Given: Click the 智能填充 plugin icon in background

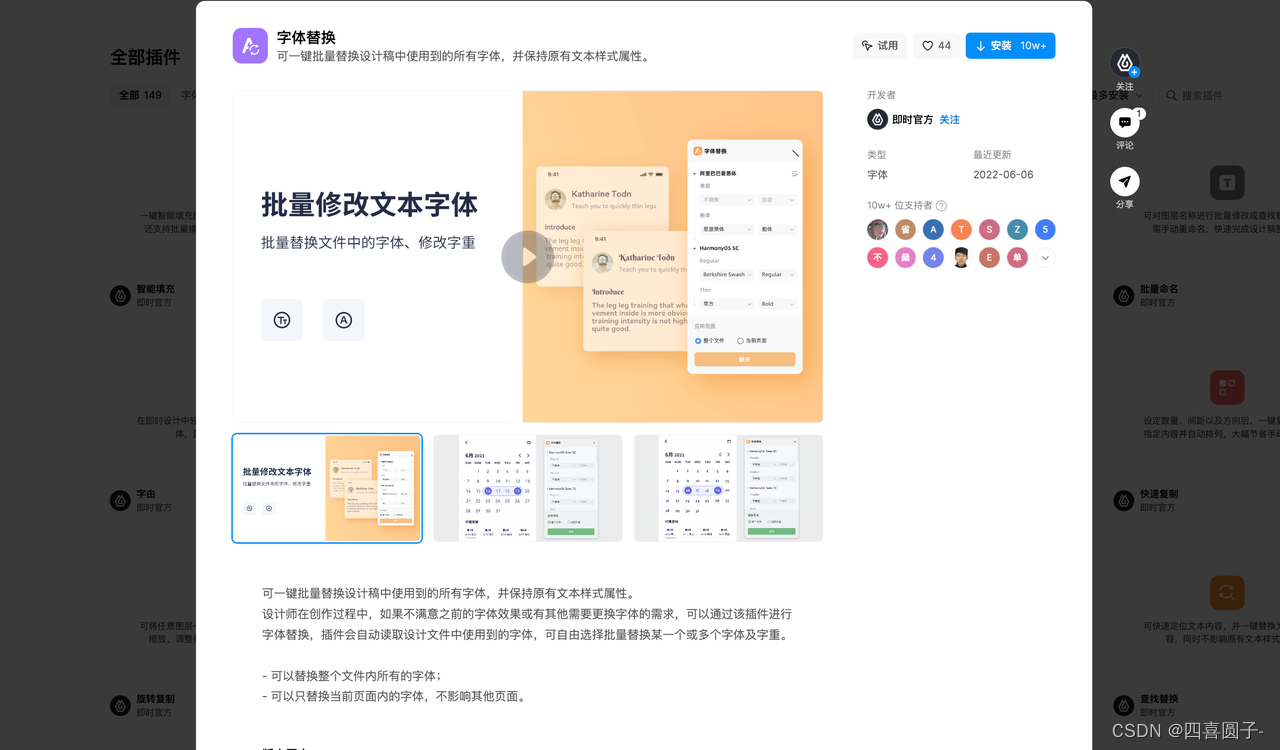Looking at the screenshot, I should 120,295.
